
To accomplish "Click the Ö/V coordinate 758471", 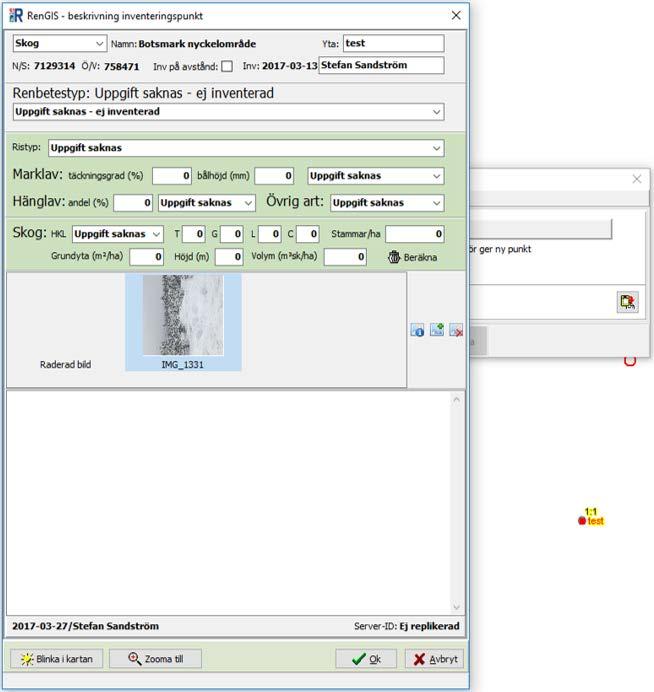I will click(x=121, y=67).
